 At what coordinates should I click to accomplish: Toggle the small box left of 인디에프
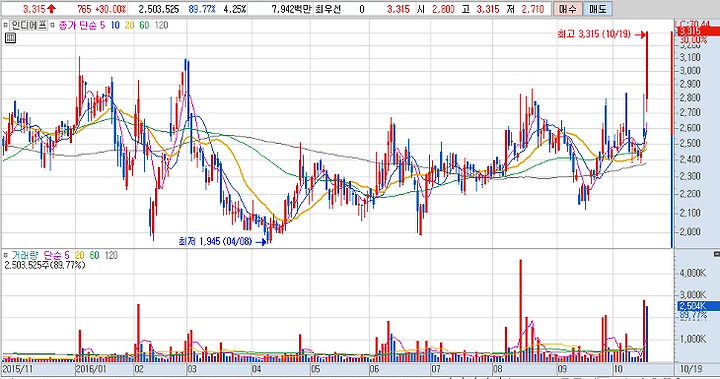[x=6, y=25]
